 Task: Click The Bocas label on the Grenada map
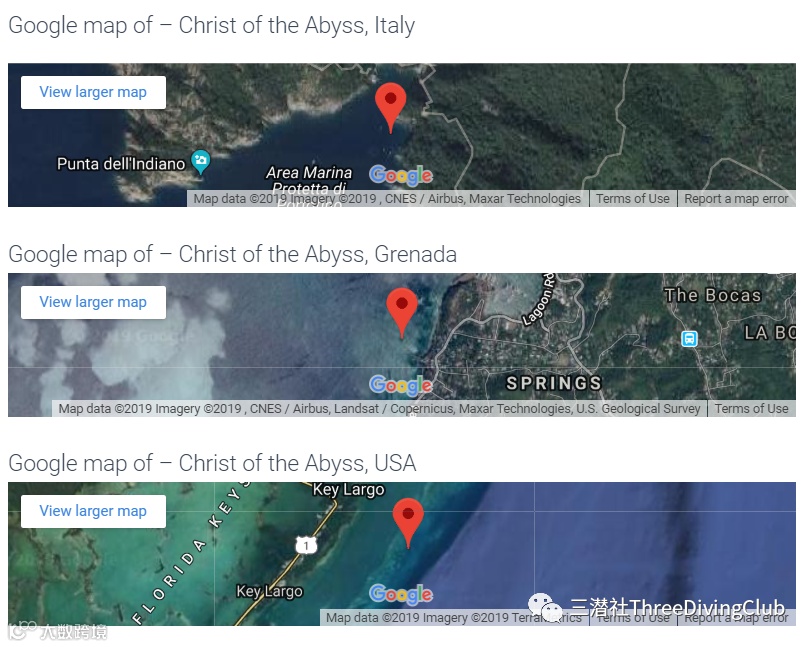pyautogui.click(x=713, y=295)
